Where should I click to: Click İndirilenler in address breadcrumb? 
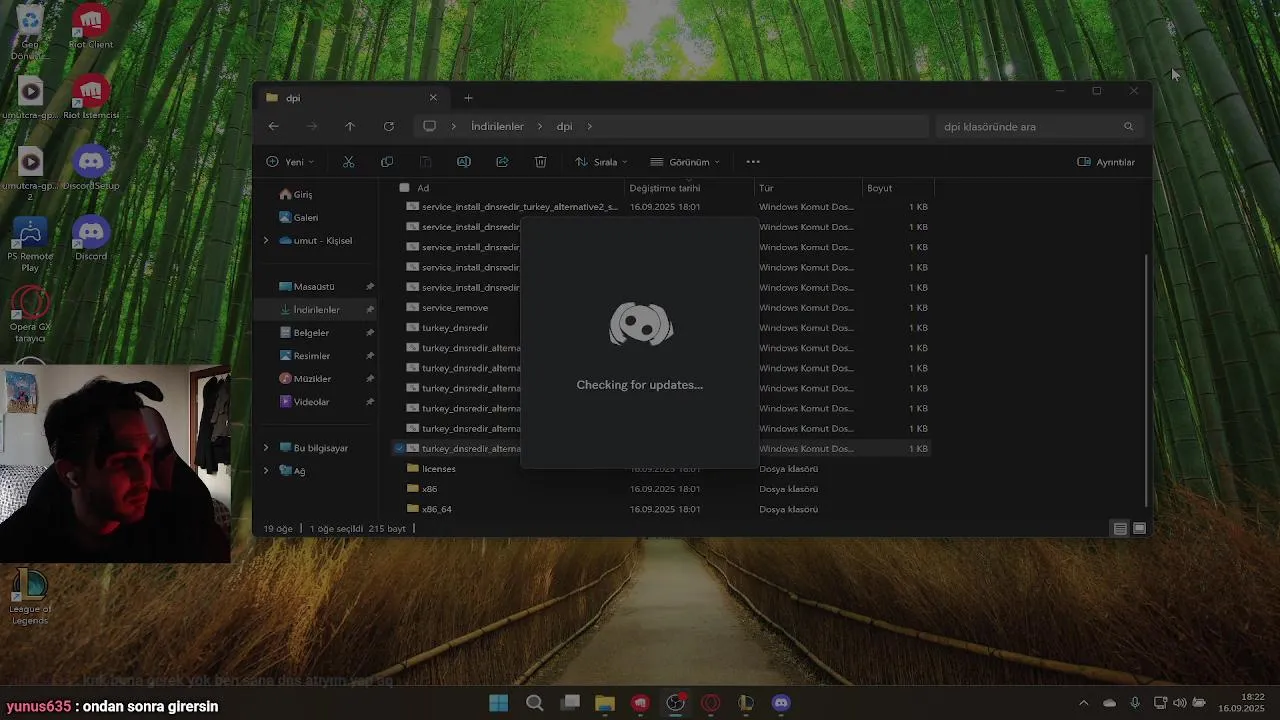tap(497, 127)
